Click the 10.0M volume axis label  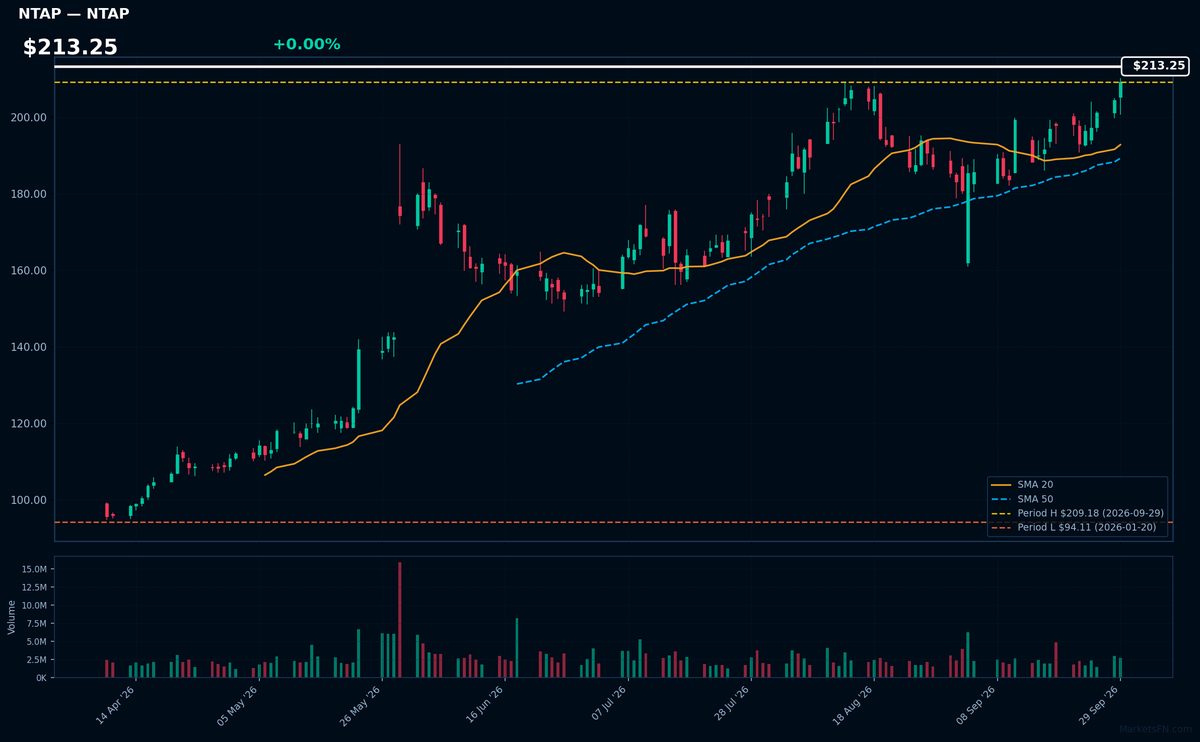pyautogui.click(x=34, y=605)
